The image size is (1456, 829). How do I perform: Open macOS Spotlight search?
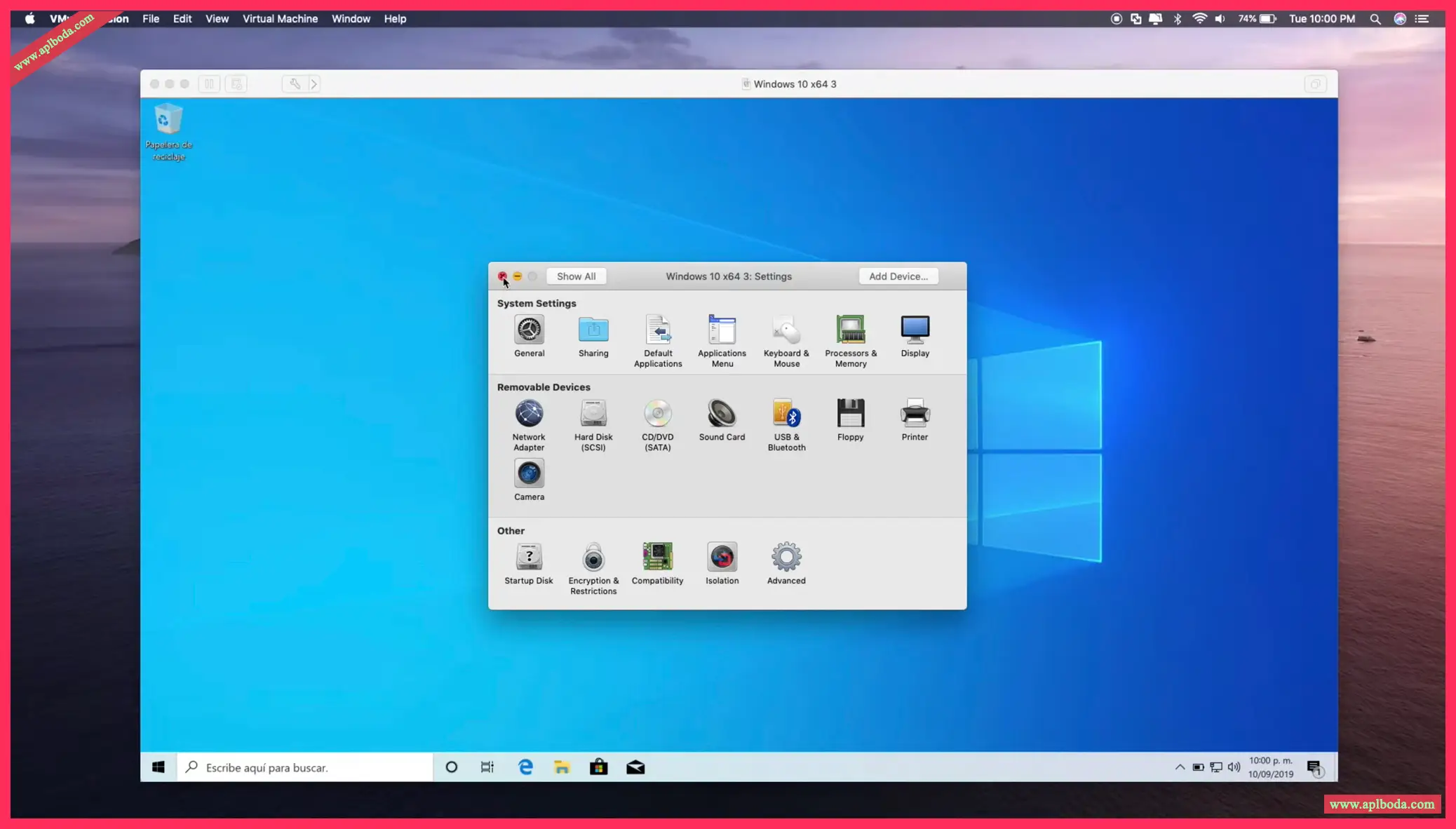[x=1375, y=19]
